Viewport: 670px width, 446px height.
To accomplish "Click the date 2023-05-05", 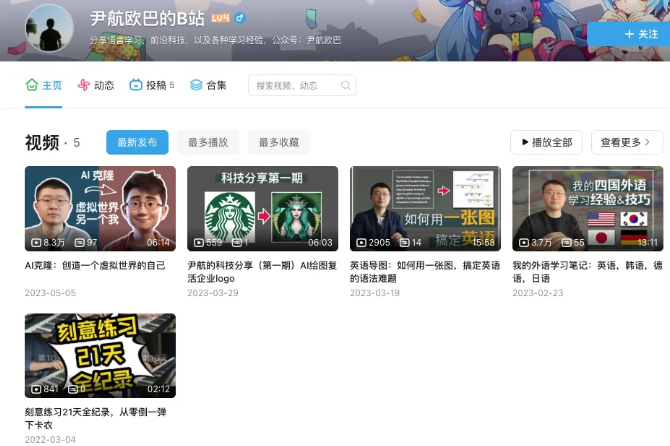I will click(x=50, y=293).
